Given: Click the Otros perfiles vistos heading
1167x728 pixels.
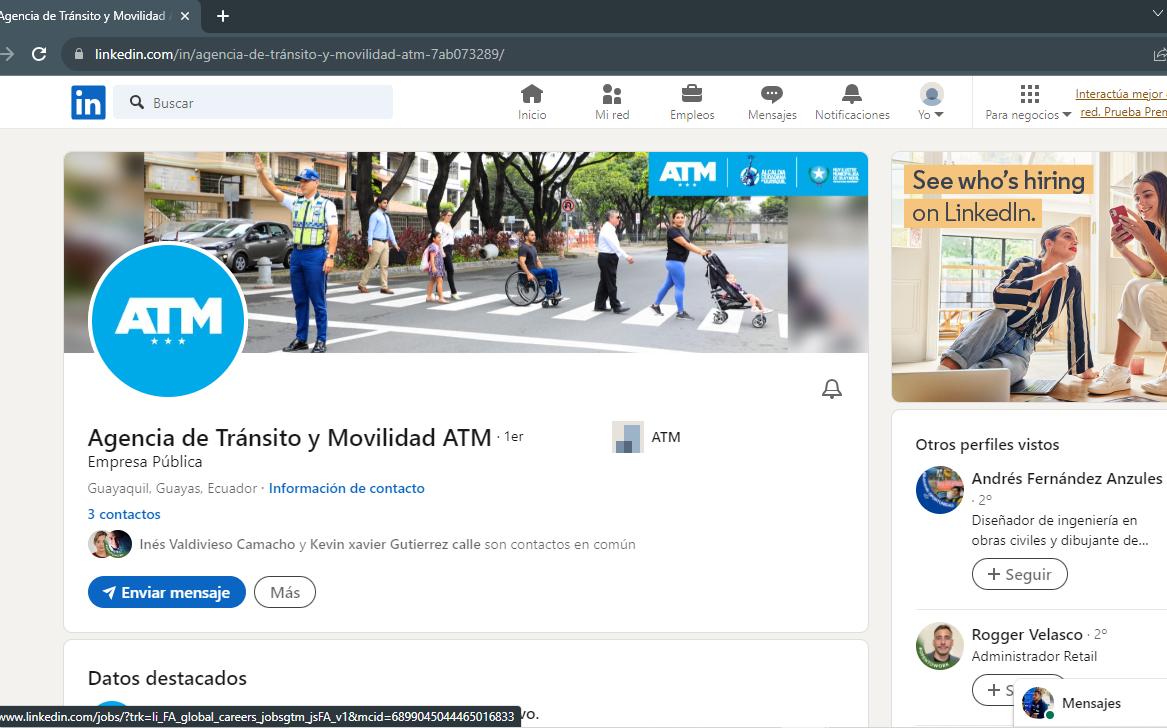Looking at the screenshot, I should [987, 444].
